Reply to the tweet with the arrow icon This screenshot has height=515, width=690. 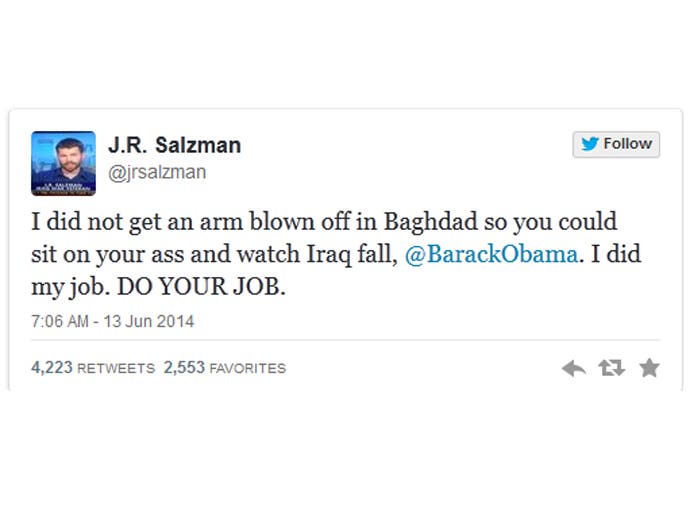tap(574, 368)
